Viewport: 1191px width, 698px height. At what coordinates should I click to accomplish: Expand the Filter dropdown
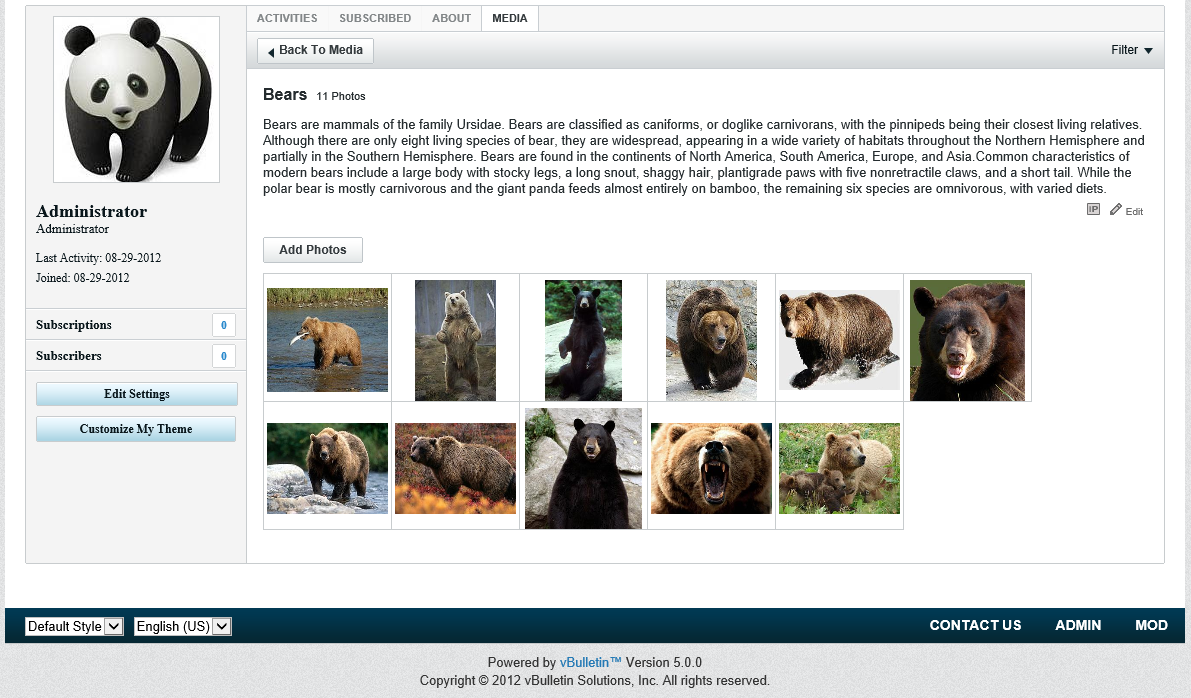pos(1131,50)
